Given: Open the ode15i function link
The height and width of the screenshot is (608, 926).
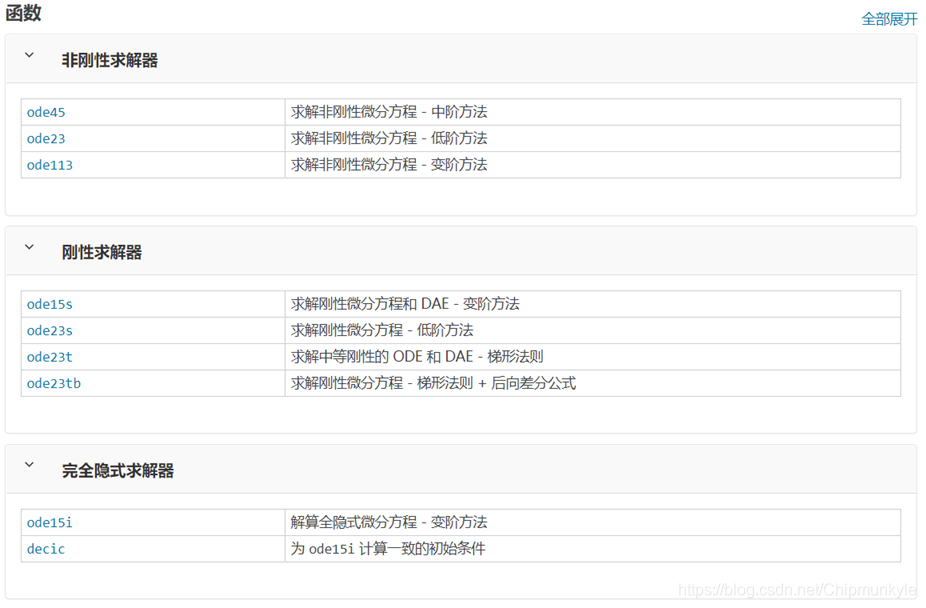Looking at the screenshot, I should tap(50, 522).
